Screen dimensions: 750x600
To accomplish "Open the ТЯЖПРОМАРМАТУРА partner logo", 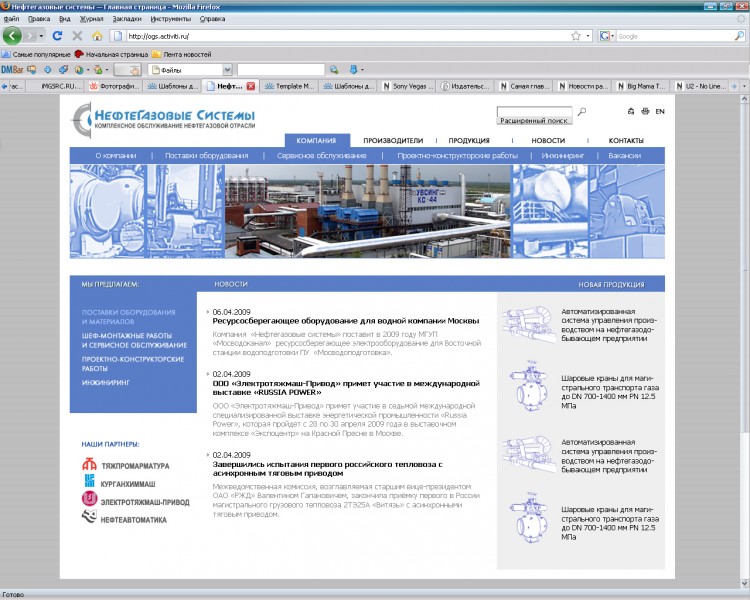I will 125,465.
